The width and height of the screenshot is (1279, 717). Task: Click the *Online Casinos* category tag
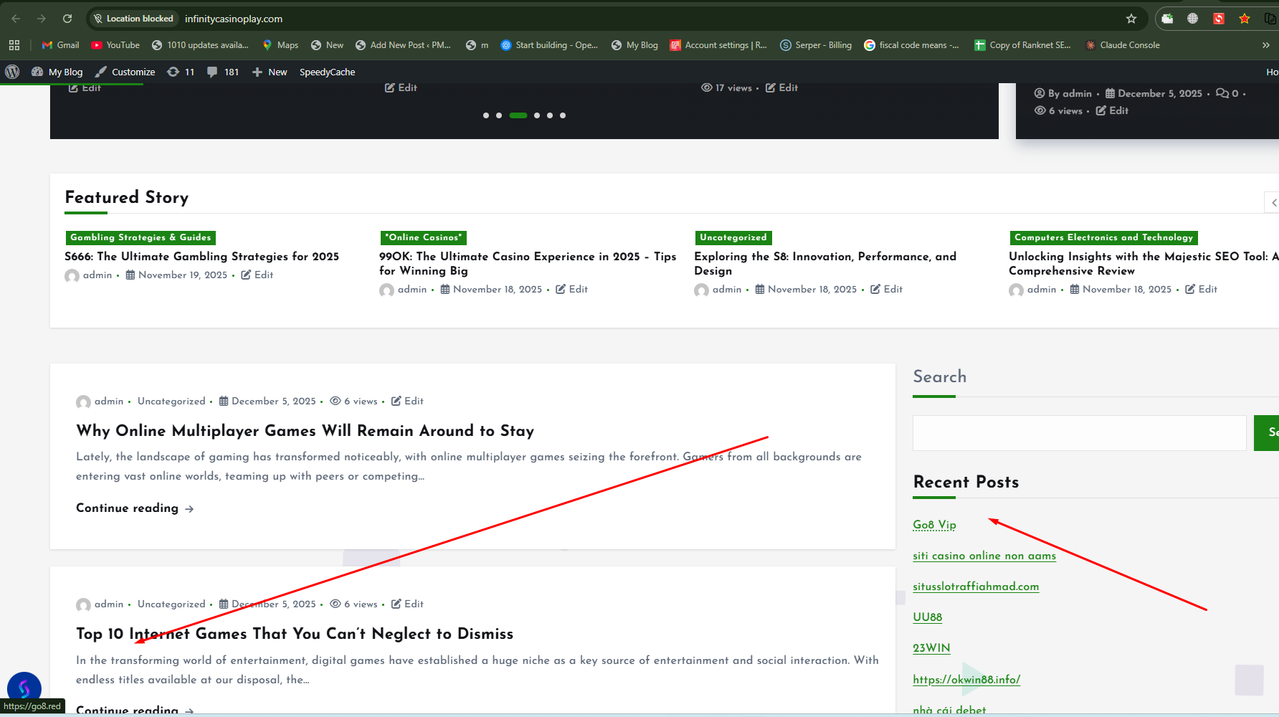pyautogui.click(x=423, y=237)
